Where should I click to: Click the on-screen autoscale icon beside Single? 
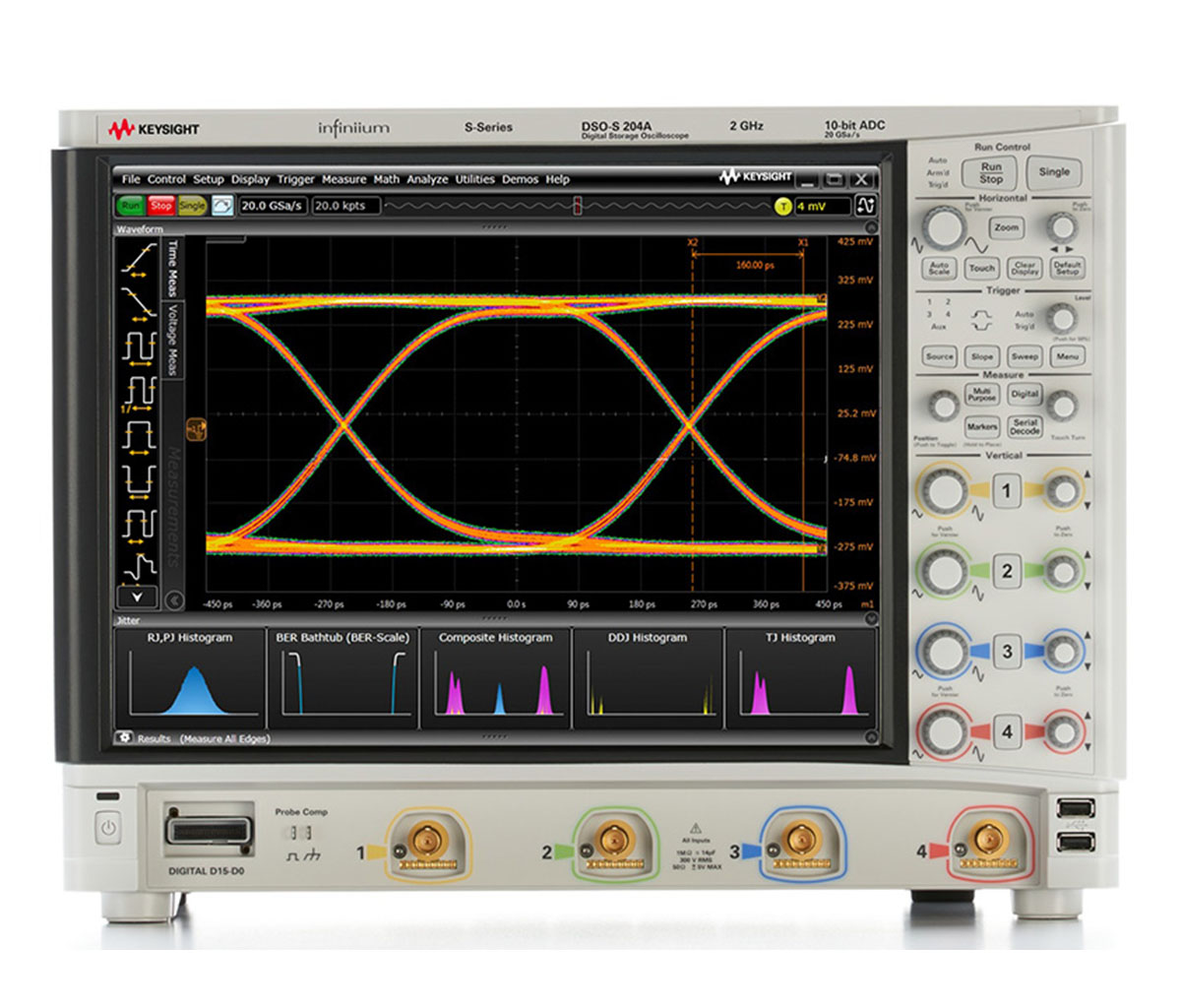coord(223,206)
